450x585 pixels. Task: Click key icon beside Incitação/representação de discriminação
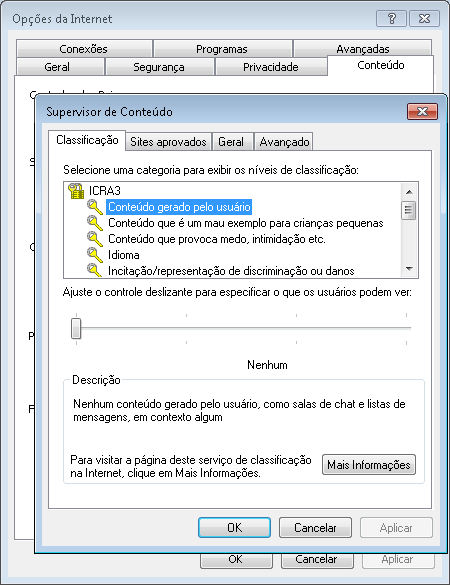pos(95,270)
